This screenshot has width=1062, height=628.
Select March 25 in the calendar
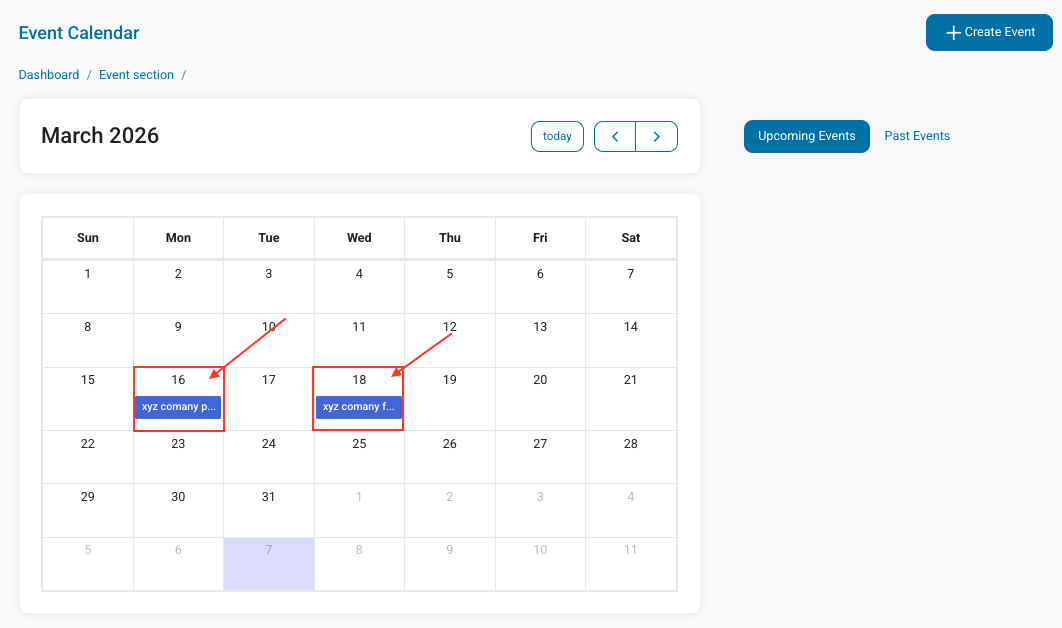[359, 457]
